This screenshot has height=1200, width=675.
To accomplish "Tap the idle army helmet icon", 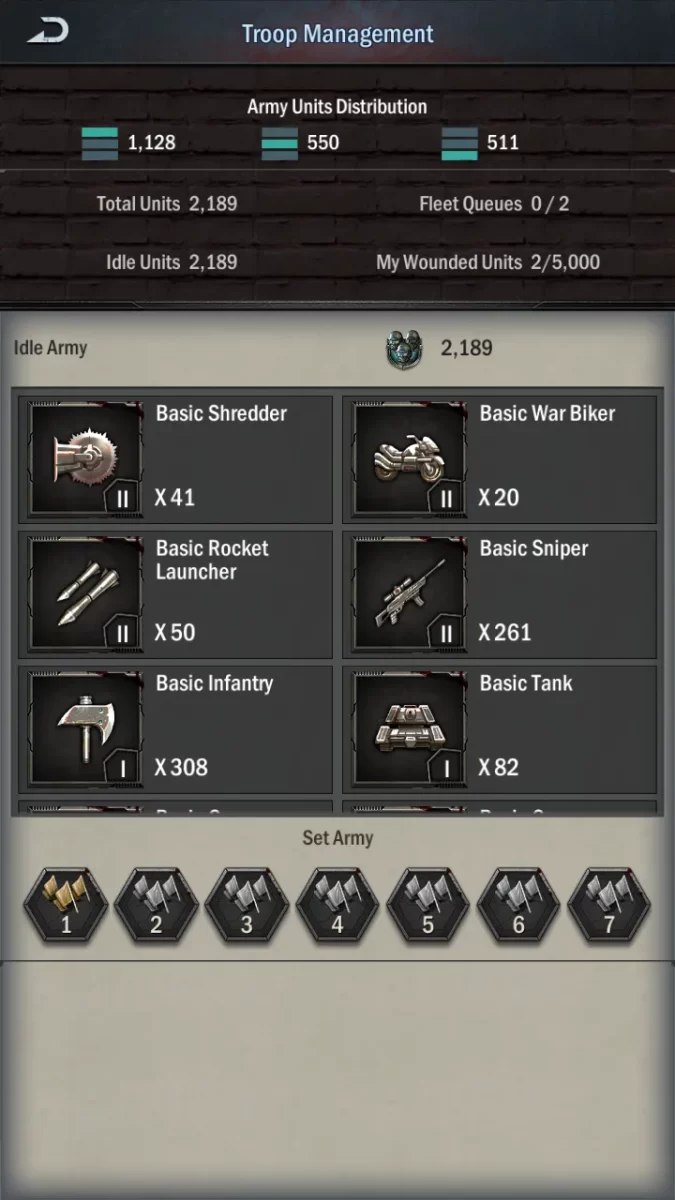I will (404, 349).
